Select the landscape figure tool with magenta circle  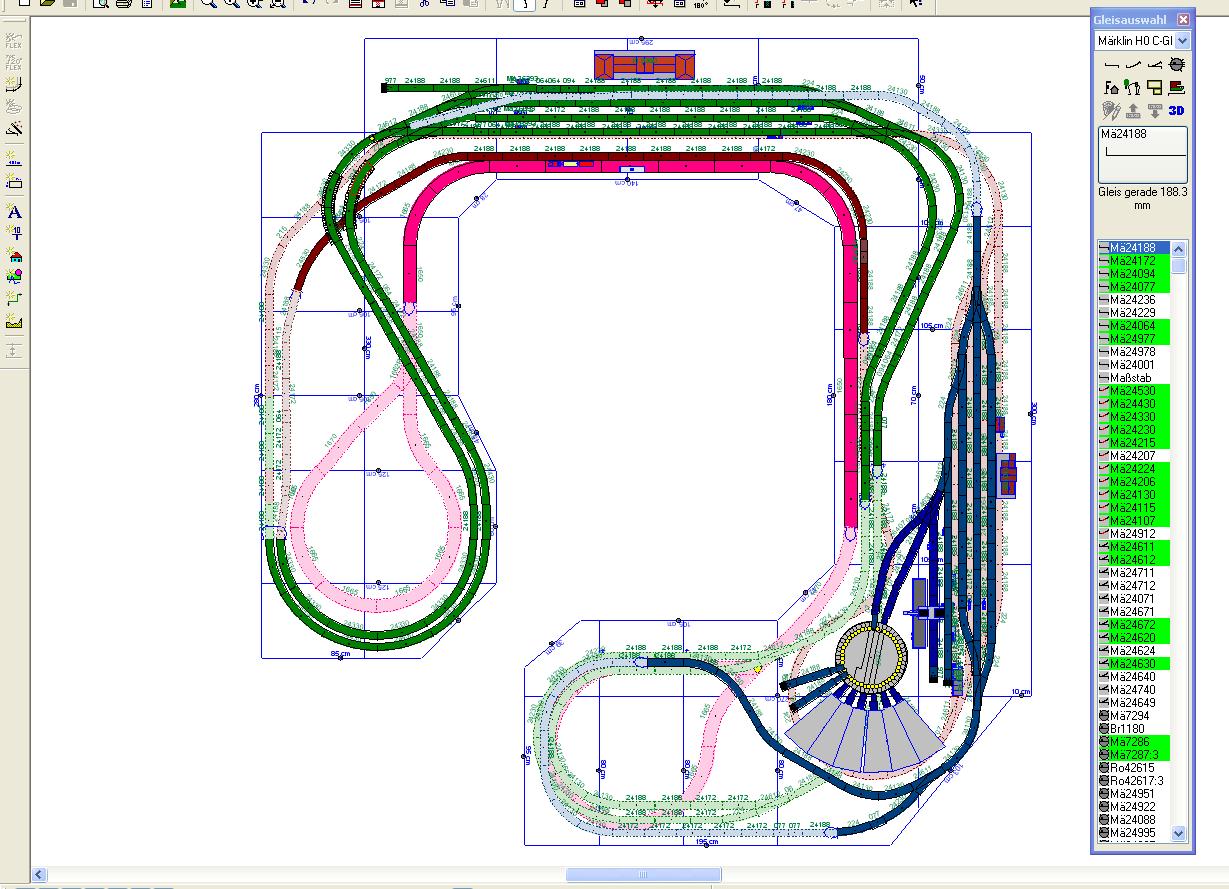coord(14,277)
